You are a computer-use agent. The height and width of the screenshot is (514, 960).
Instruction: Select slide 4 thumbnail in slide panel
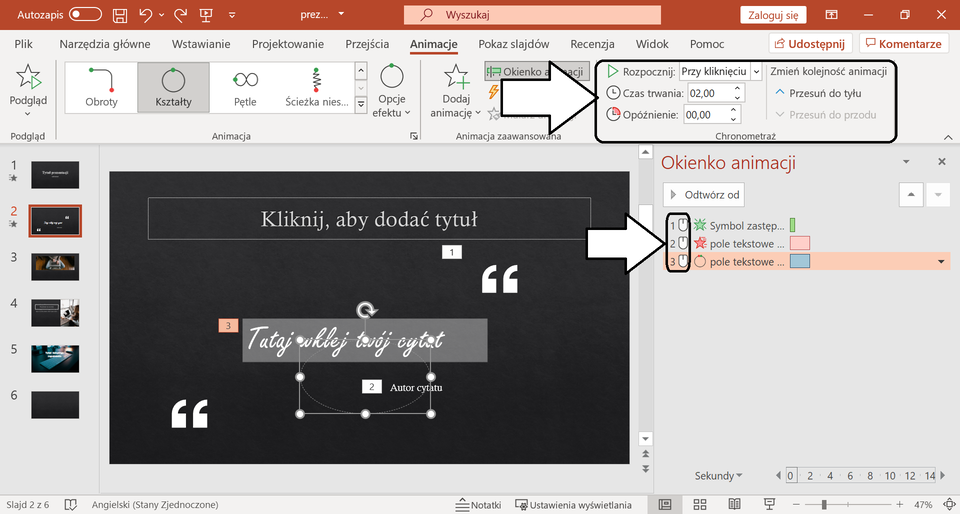click(x=55, y=312)
